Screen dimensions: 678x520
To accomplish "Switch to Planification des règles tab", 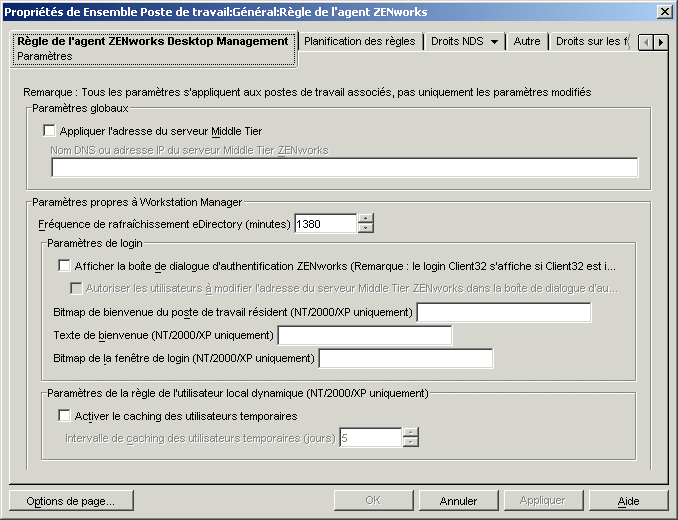I will [360, 41].
